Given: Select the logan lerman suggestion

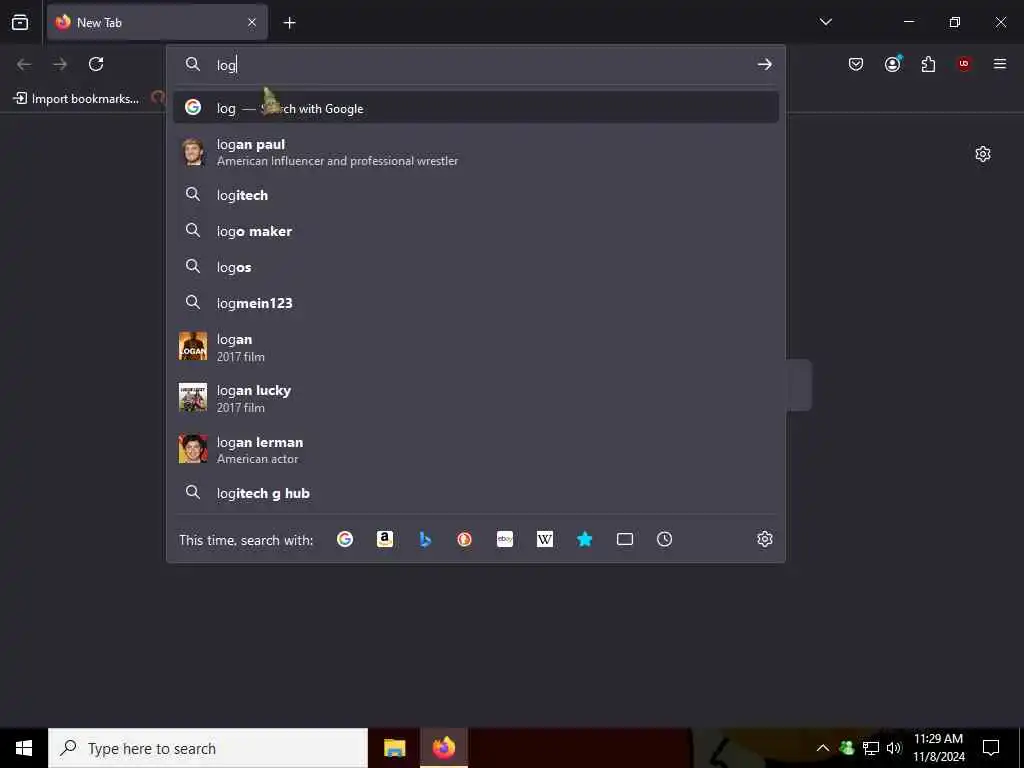Looking at the screenshot, I should click(x=475, y=449).
